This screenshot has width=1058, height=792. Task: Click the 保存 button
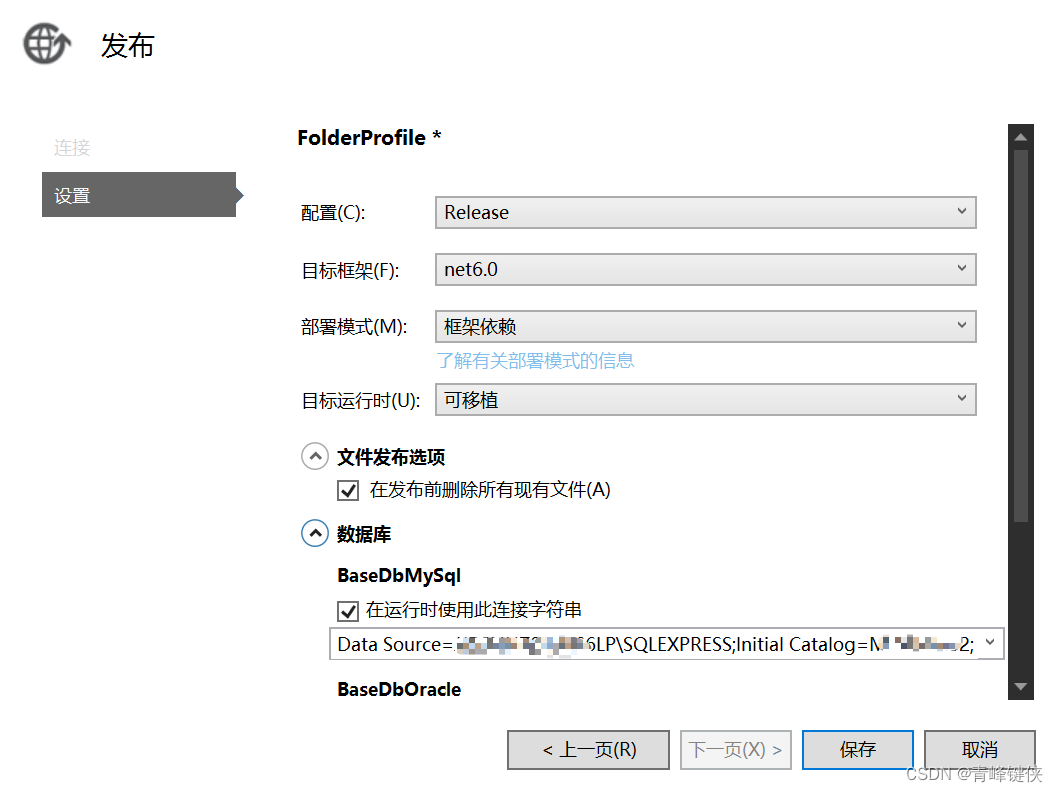coord(857,749)
